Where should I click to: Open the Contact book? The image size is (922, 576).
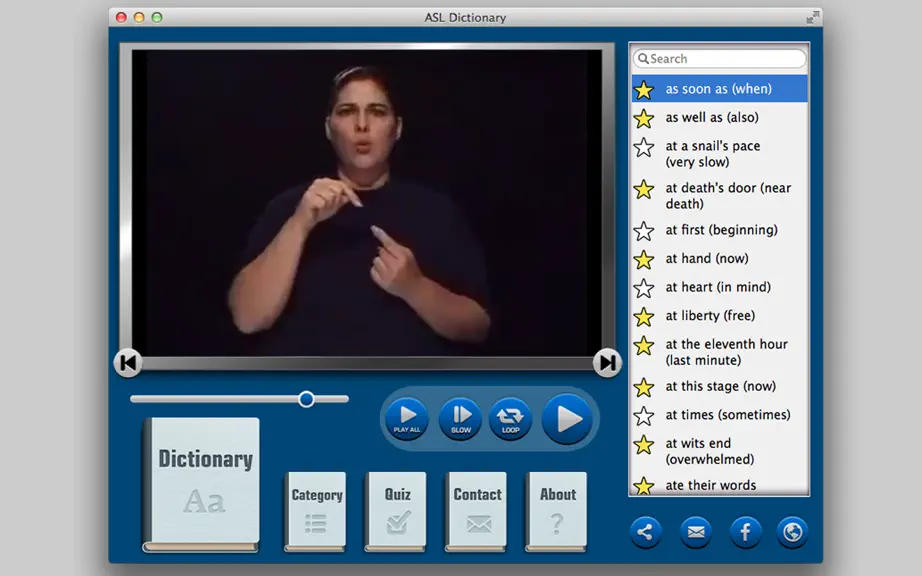click(476, 511)
